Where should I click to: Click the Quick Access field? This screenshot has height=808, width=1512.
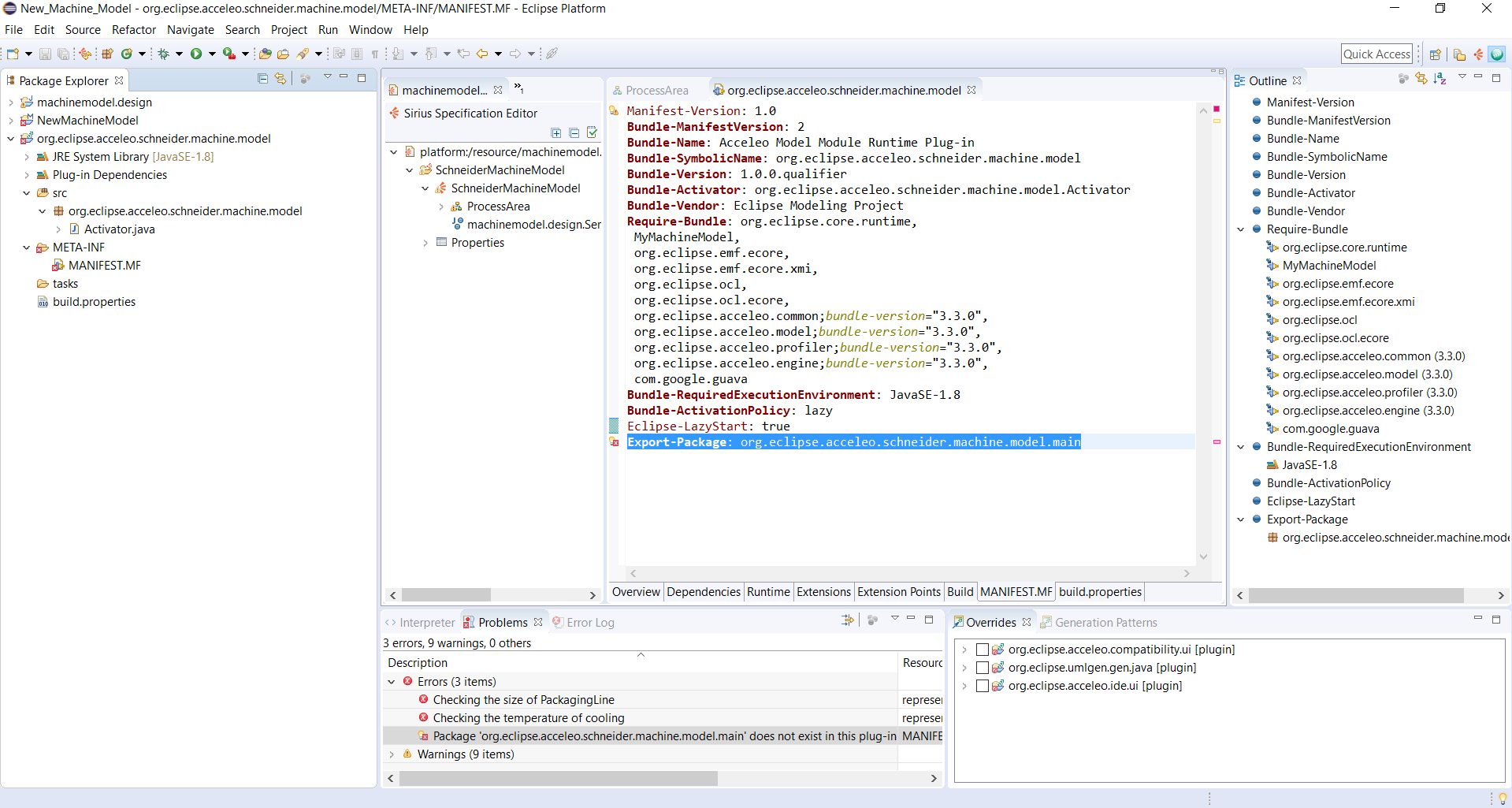pyautogui.click(x=1376, y=54)
